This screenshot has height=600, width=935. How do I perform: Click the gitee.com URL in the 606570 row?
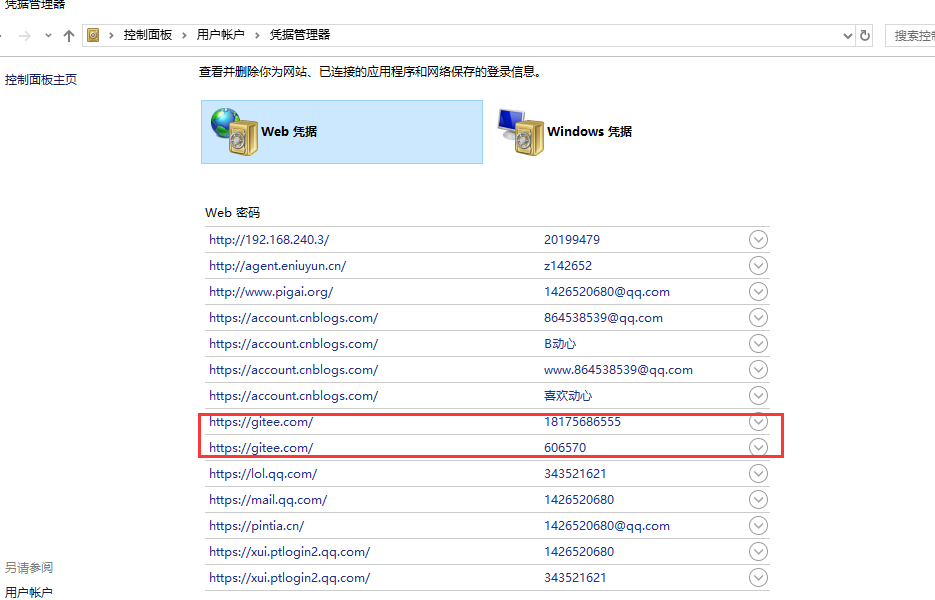(261, 448)
